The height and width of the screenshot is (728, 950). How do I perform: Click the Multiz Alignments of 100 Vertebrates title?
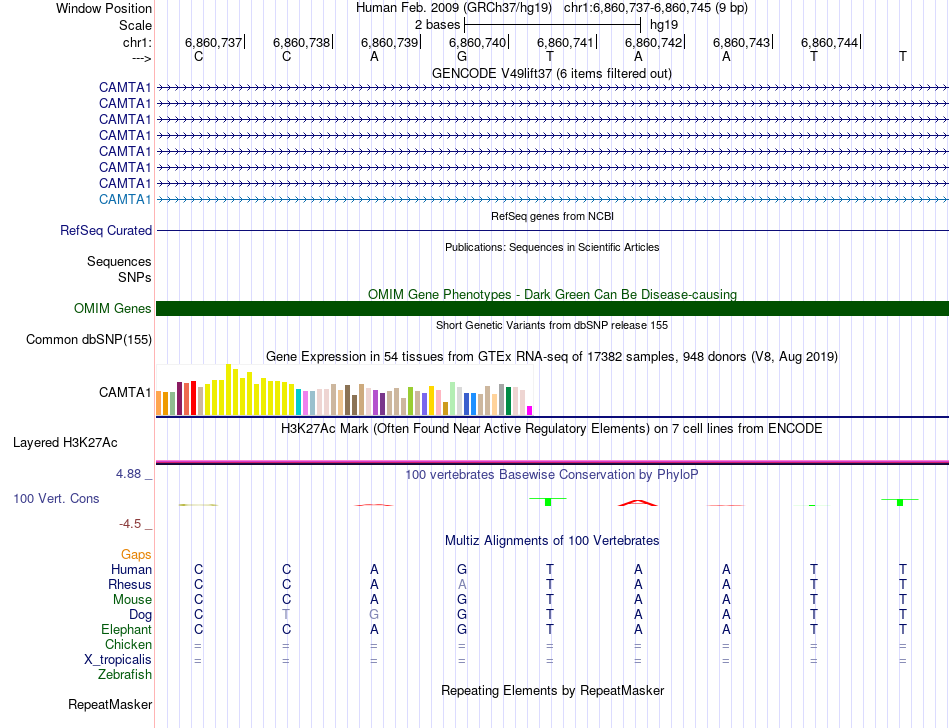[x=552, y=540]
